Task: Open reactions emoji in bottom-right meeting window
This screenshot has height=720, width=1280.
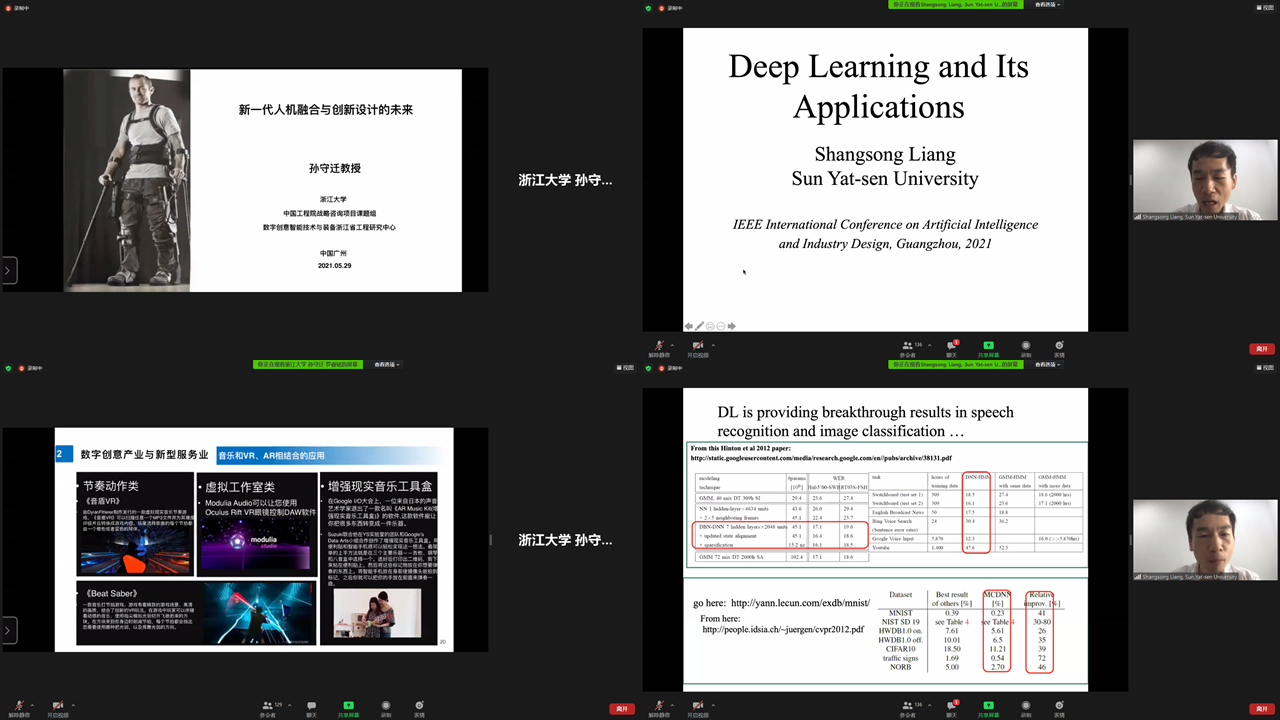Action: (1059, 706)
